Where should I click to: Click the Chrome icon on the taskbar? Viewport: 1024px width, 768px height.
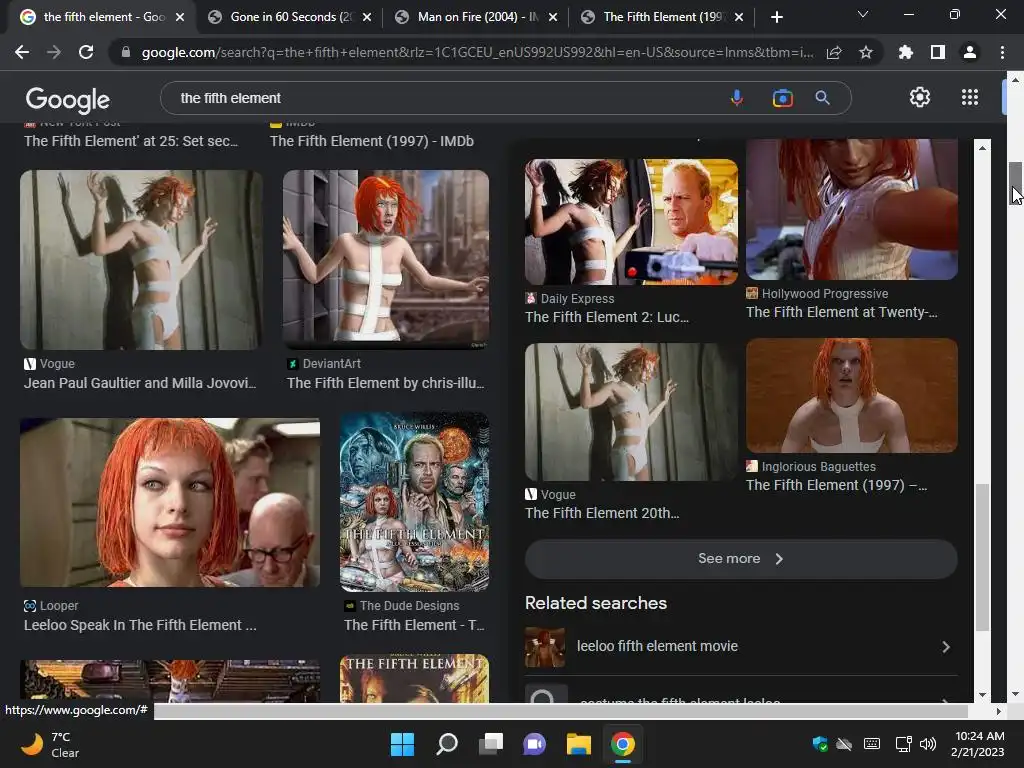622,744
